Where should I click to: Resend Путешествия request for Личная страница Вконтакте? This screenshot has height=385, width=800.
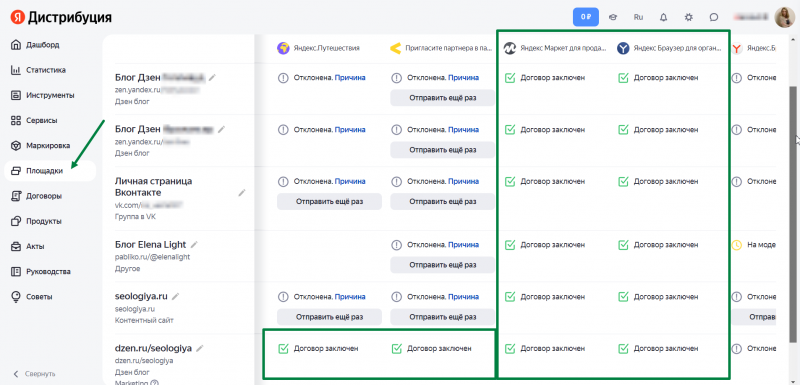pyautogui.click(x=329, y=201)
